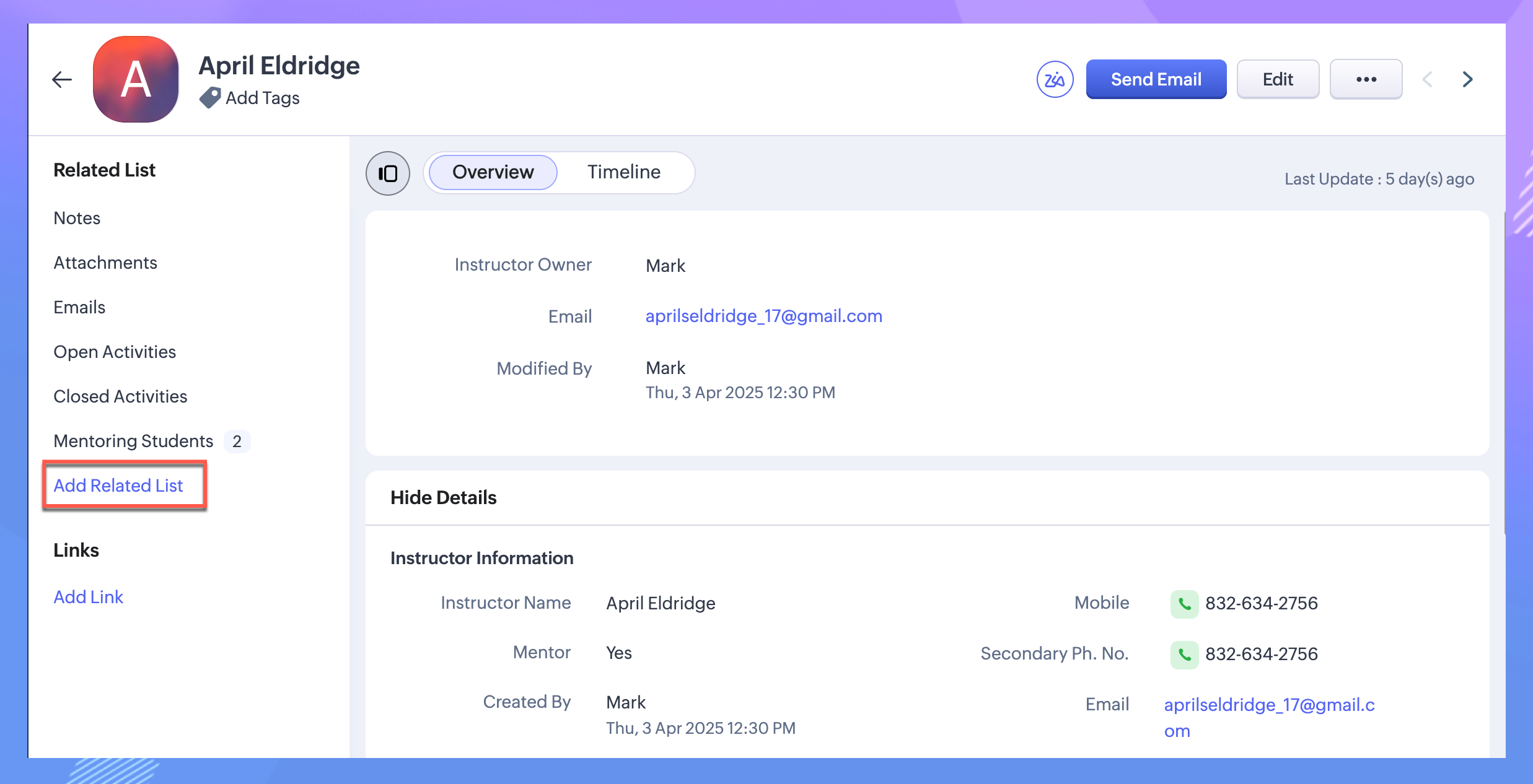Switch to the Timeline tab

pos(623,172)
